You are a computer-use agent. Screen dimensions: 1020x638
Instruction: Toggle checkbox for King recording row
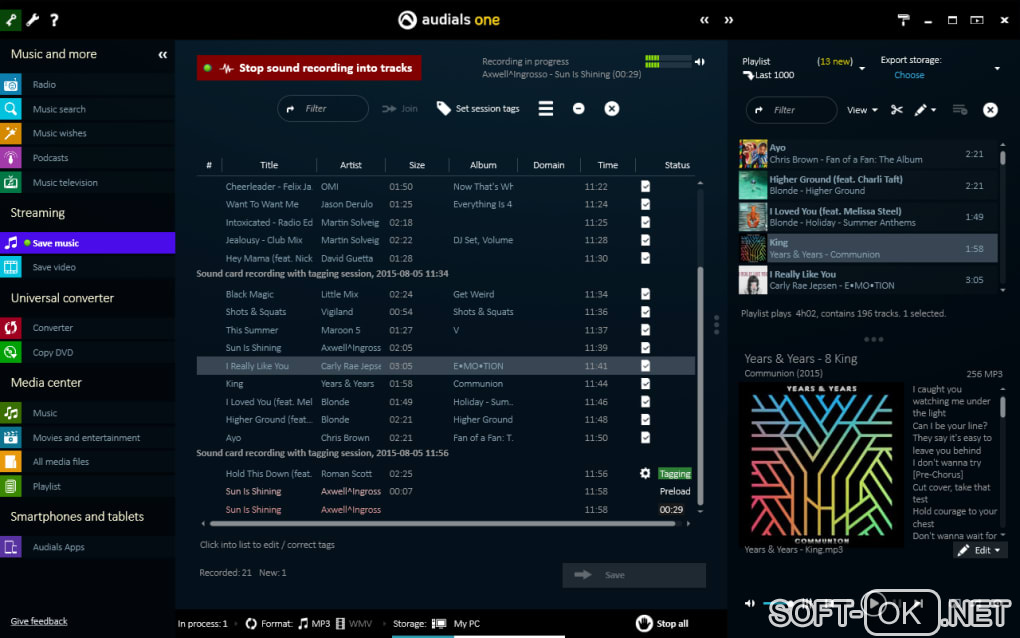tap(645, 384)
